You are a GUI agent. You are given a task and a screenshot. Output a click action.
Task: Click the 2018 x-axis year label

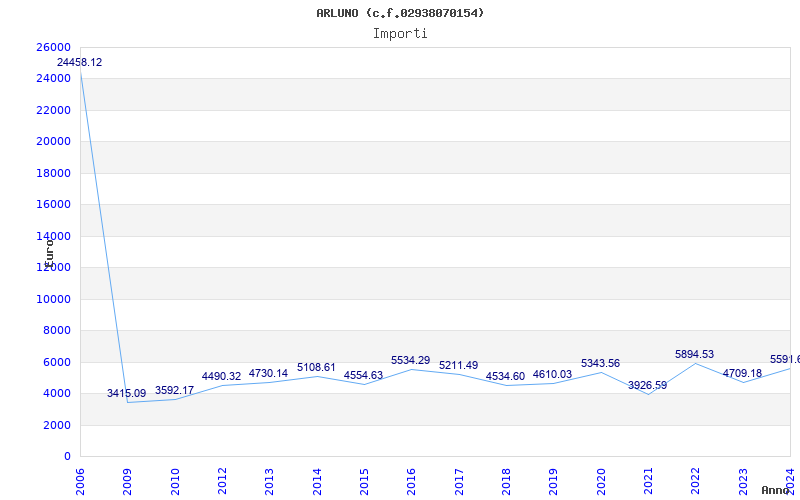[x=506, y=482]
